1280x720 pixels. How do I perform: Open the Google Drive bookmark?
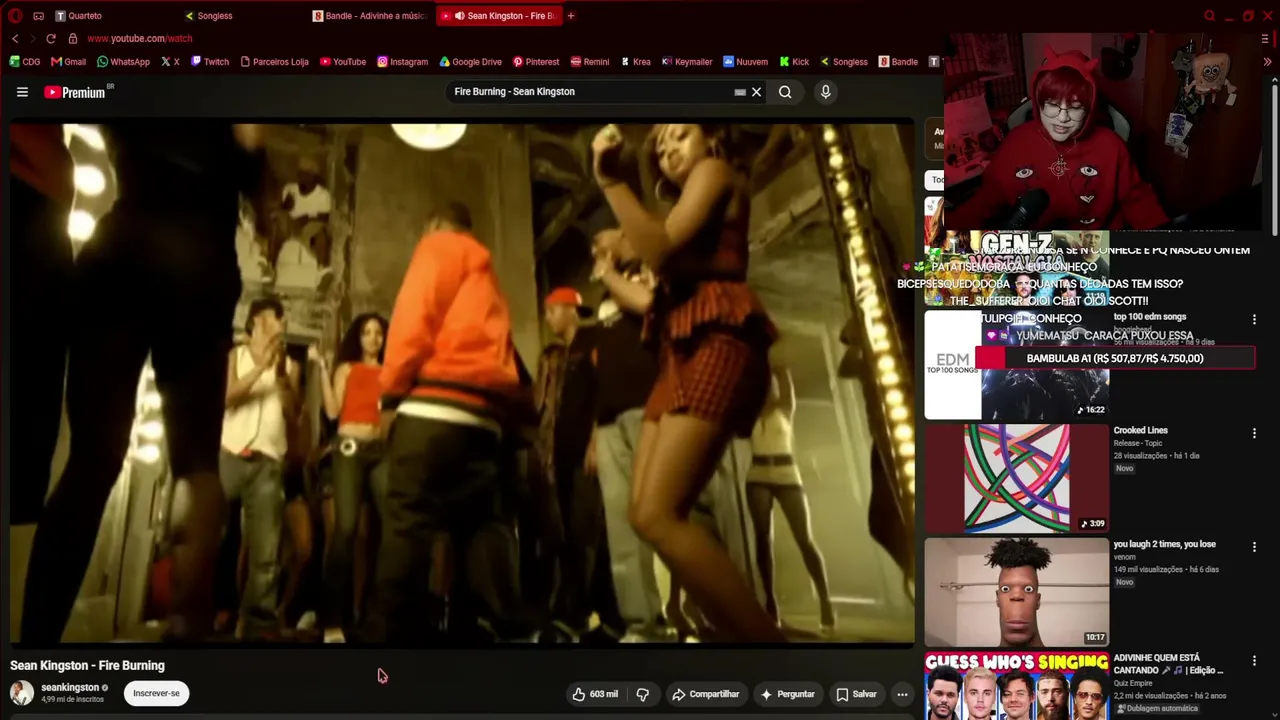[470, 62]
